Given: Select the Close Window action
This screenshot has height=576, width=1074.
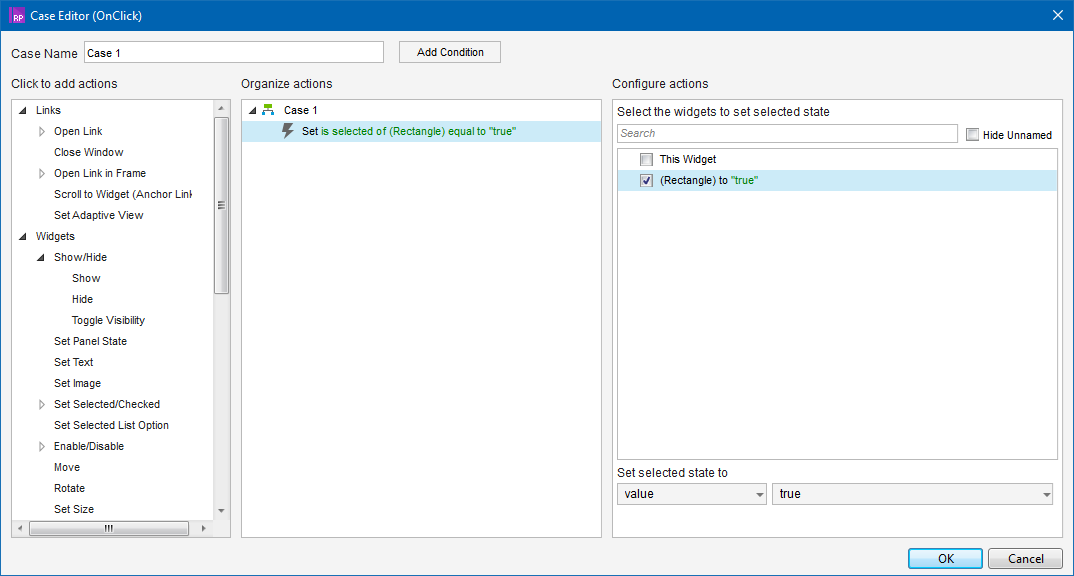Looking at the screenshot, I should pyautogui.click(x=88, y=152).
